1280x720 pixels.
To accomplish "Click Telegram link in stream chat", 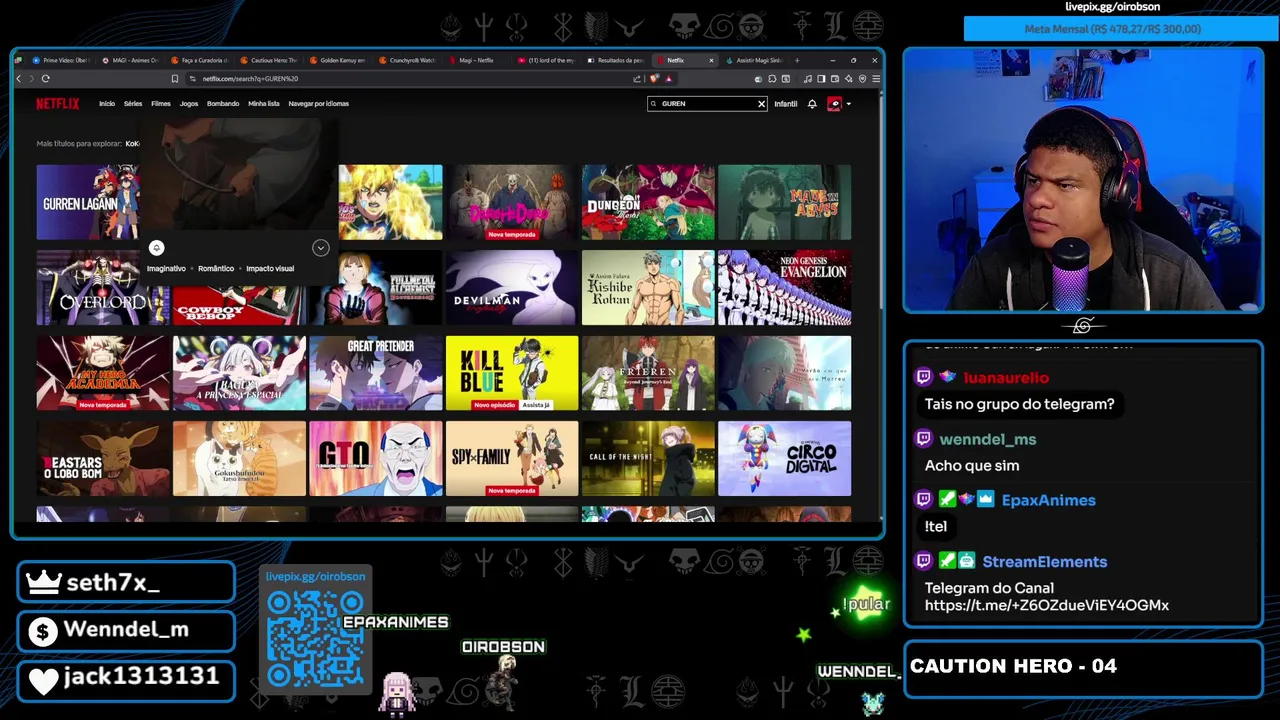I will pos(1046,606).
